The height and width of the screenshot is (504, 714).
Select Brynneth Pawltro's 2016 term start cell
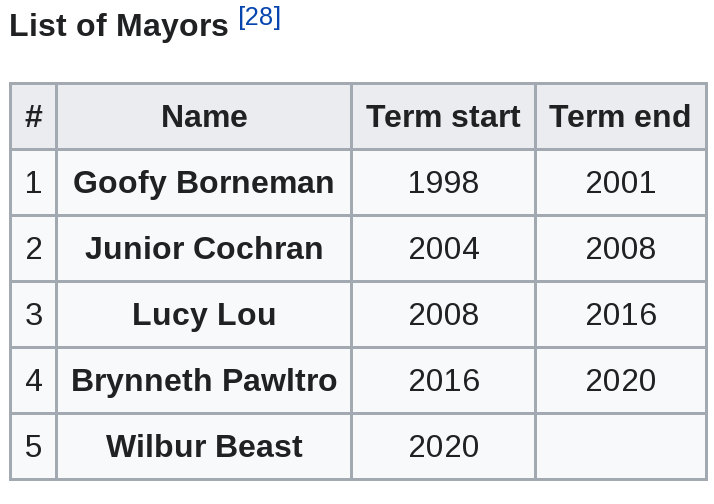(x=443, y=380)
